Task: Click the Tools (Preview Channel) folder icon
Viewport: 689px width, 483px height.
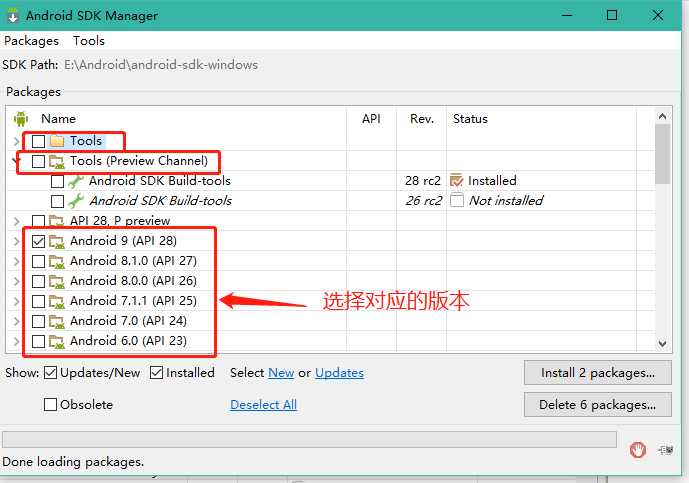Action: click(57, 161)
